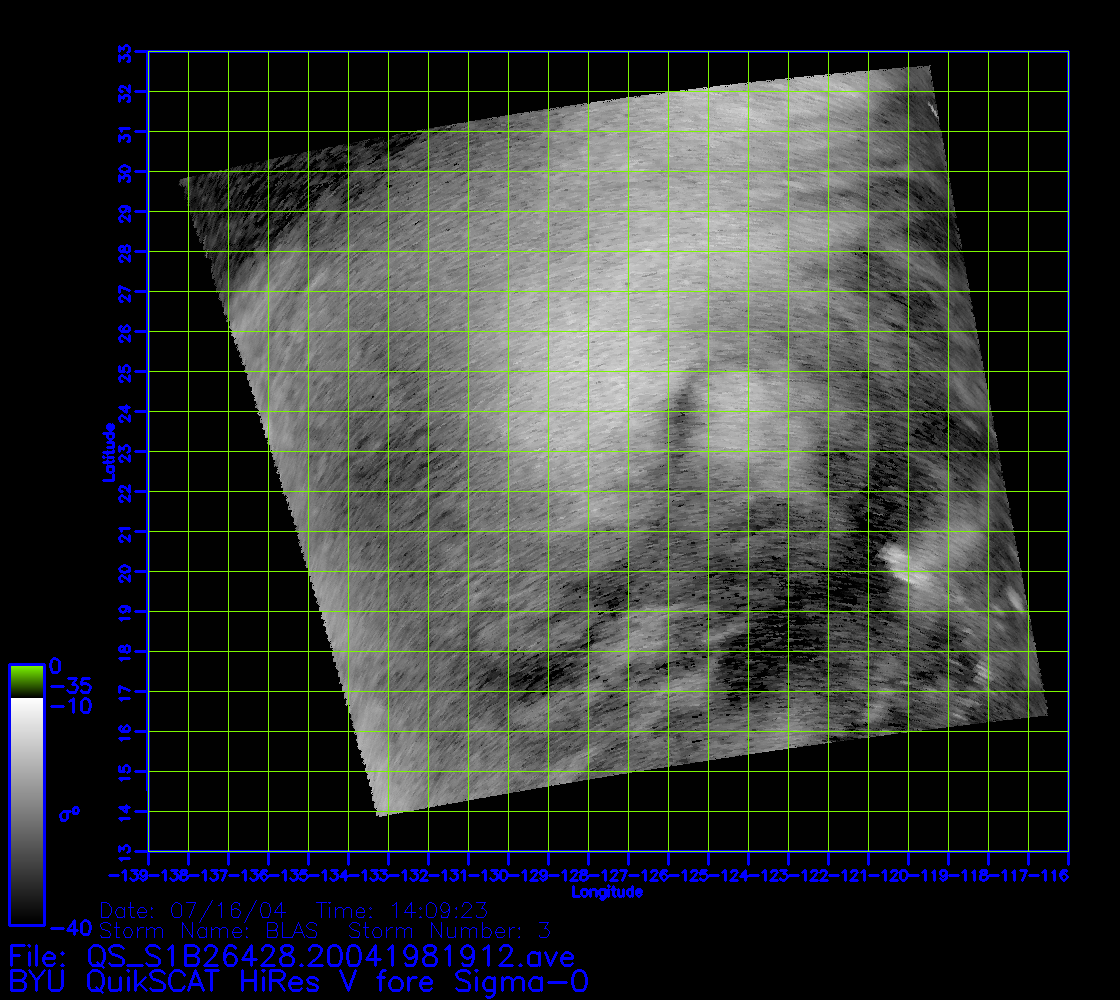Click the green segment of the color bar
Screen dimensions: 1120x1000
[x=26, y=681]
